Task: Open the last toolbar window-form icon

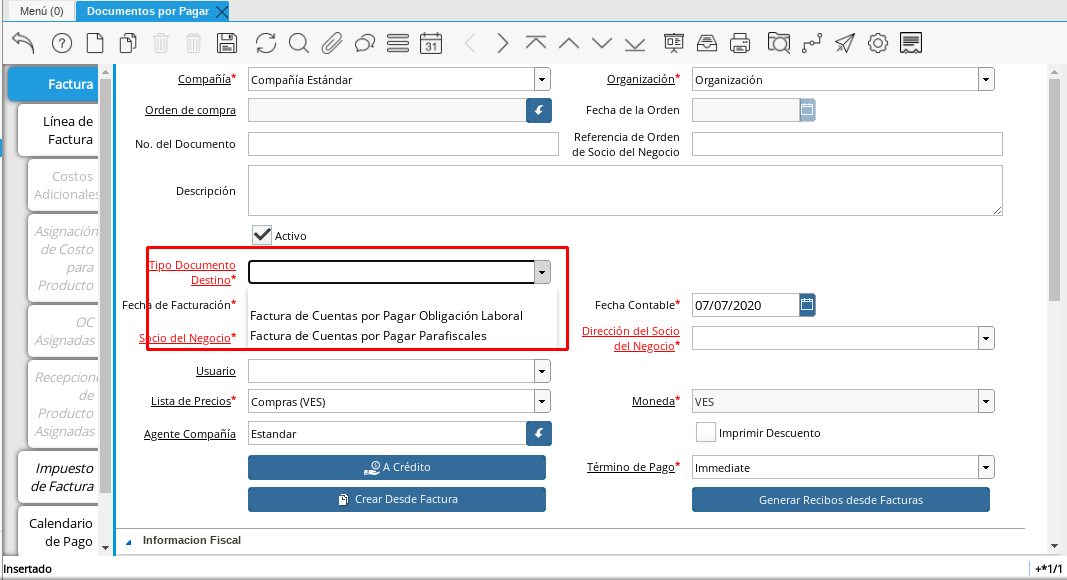Action: (910, 44)
